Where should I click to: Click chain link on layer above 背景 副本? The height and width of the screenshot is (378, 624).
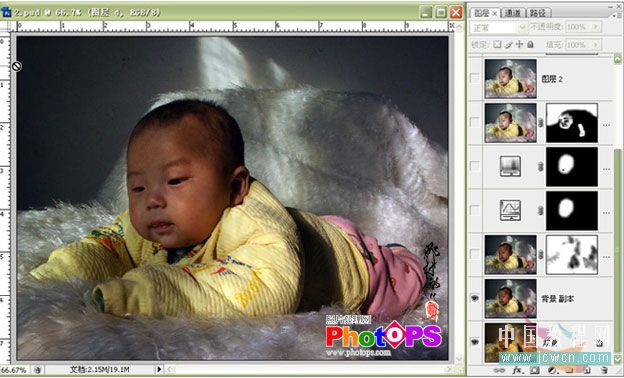[540, 255]
